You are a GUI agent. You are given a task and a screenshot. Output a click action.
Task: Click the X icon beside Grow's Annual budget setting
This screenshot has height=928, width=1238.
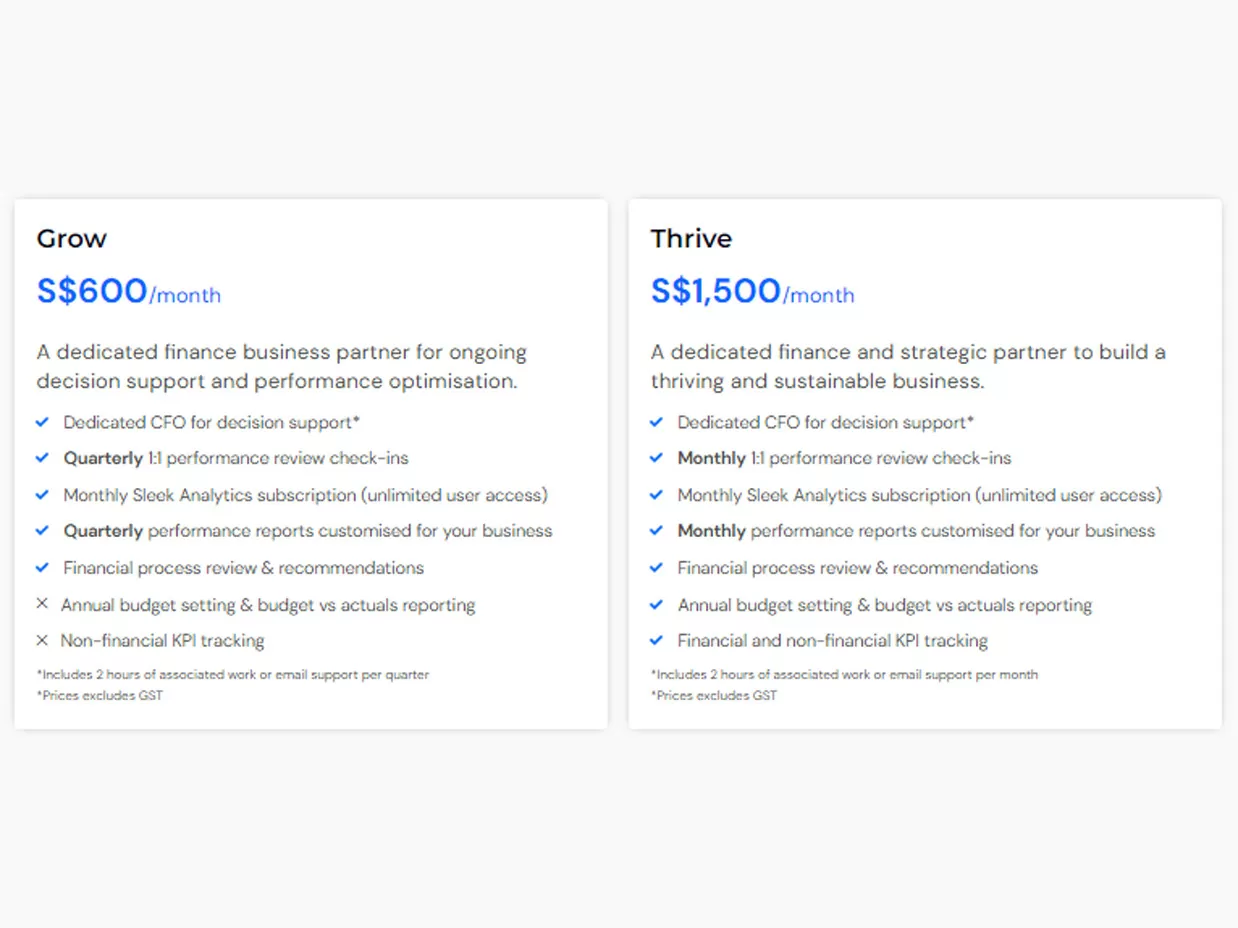pyautogui.click(x=42, y=604)
